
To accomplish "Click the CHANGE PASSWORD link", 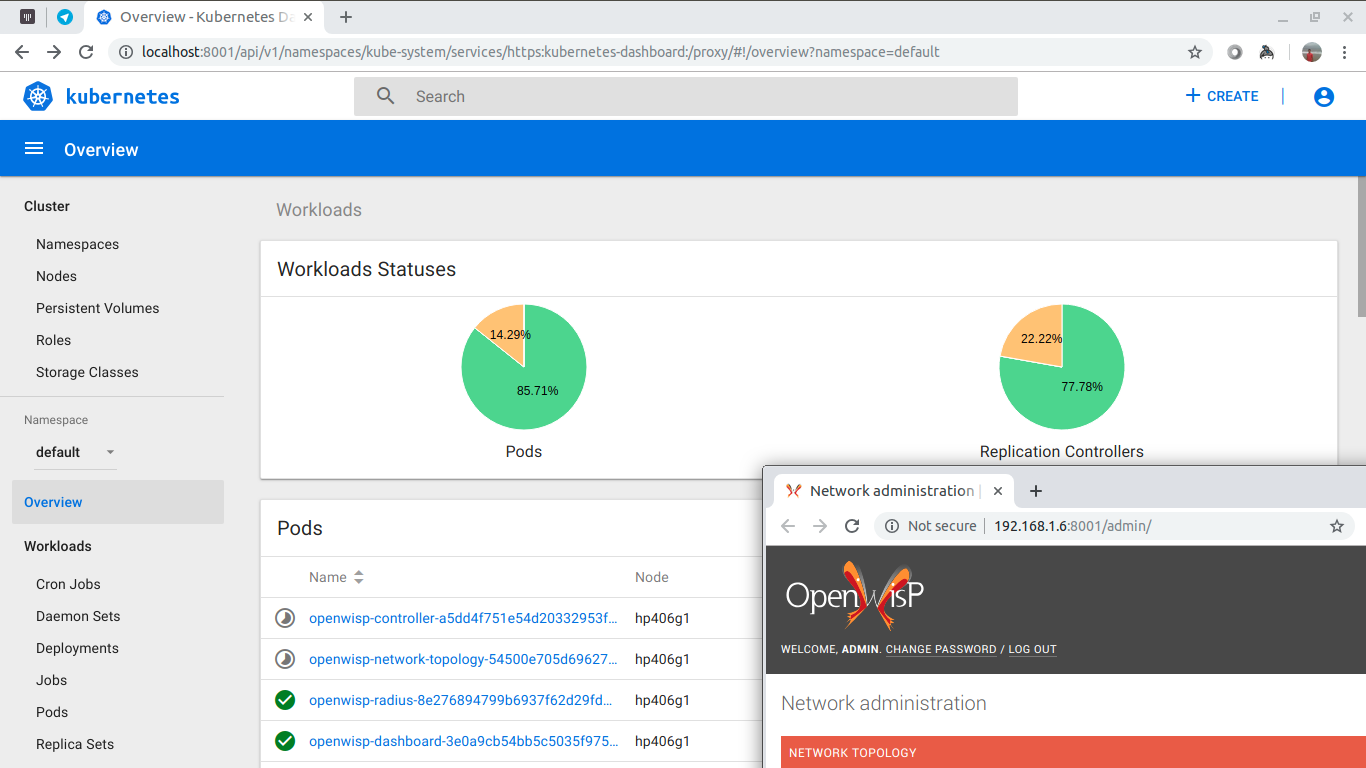I will (x=940, y=649).
